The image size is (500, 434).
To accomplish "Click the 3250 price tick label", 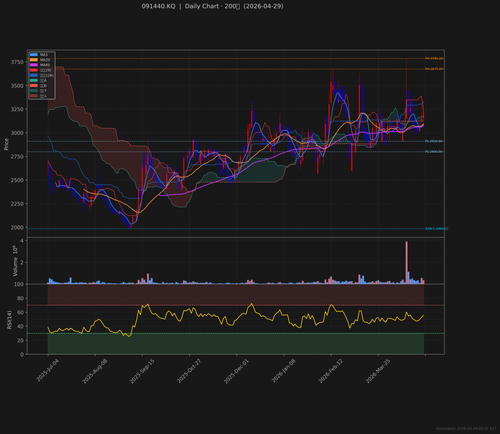I will click(x=17, y=109).
